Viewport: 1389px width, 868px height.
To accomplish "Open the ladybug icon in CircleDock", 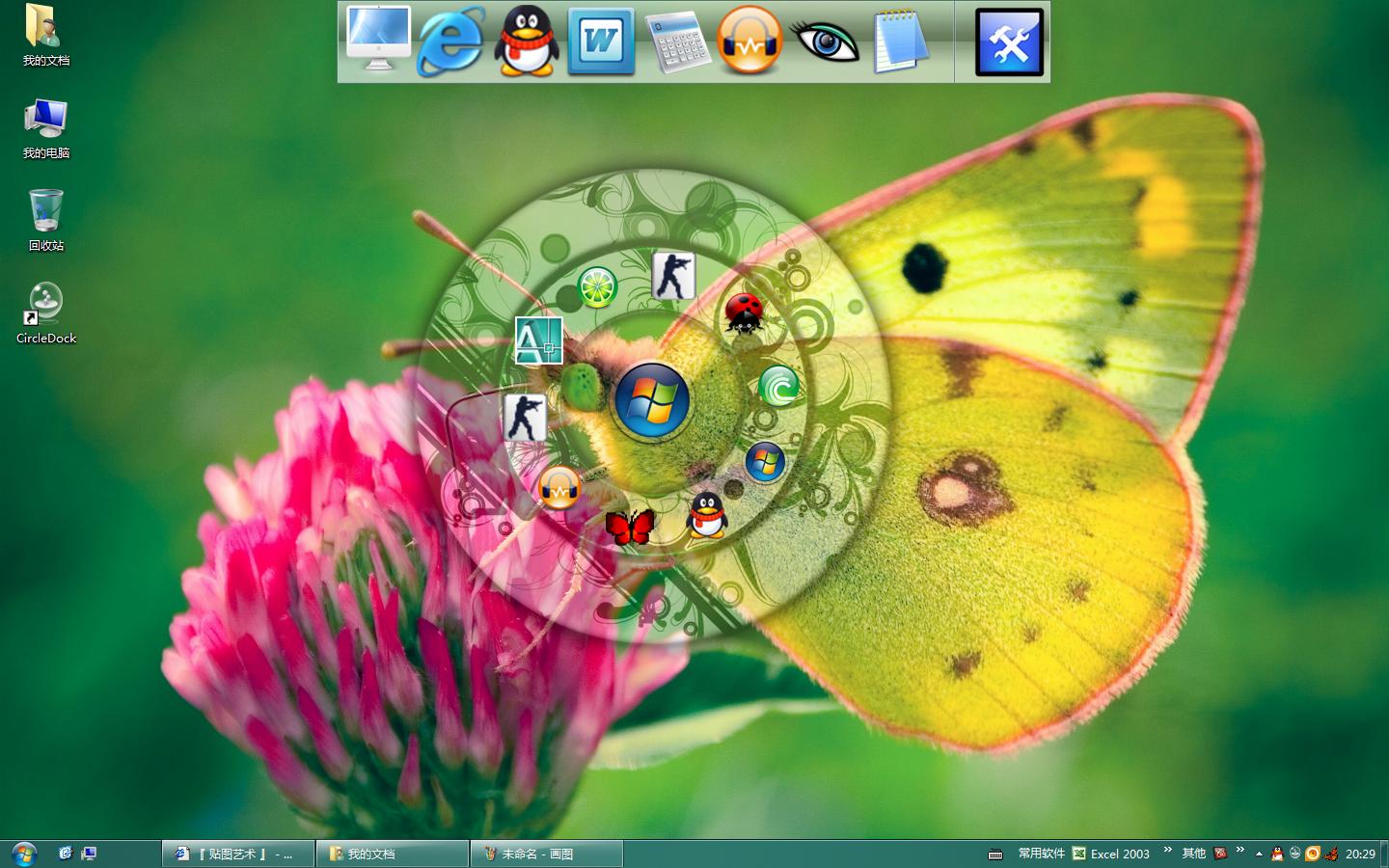I will coord(744,313).
